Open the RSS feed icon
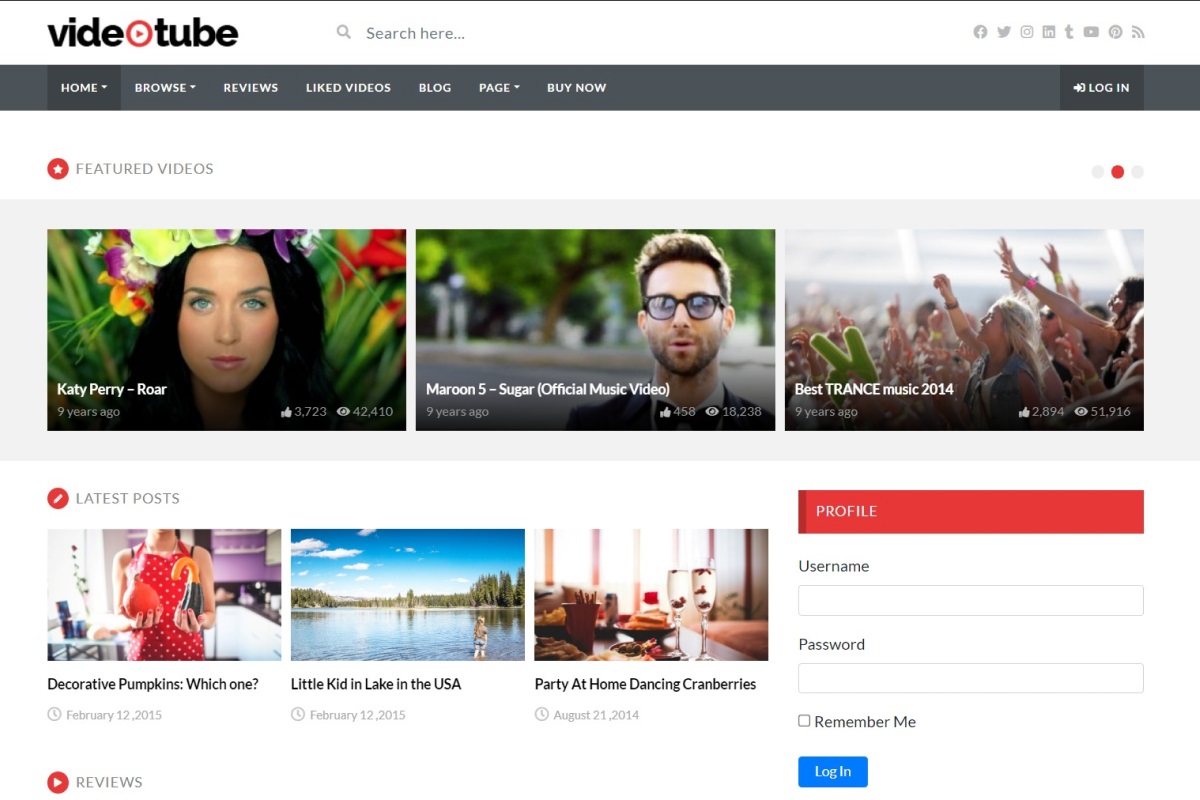The image size is (1200, 800). pyautogui.click(x=1138, y=32)
